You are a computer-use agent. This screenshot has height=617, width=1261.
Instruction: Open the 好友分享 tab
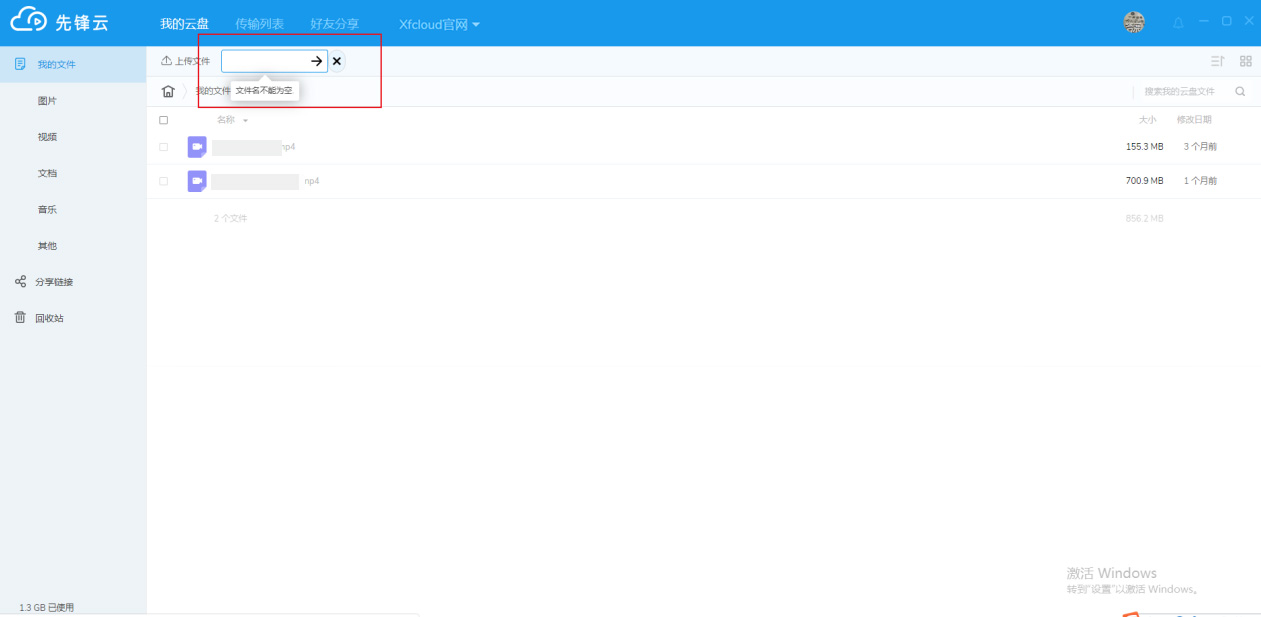coord(334,24)
